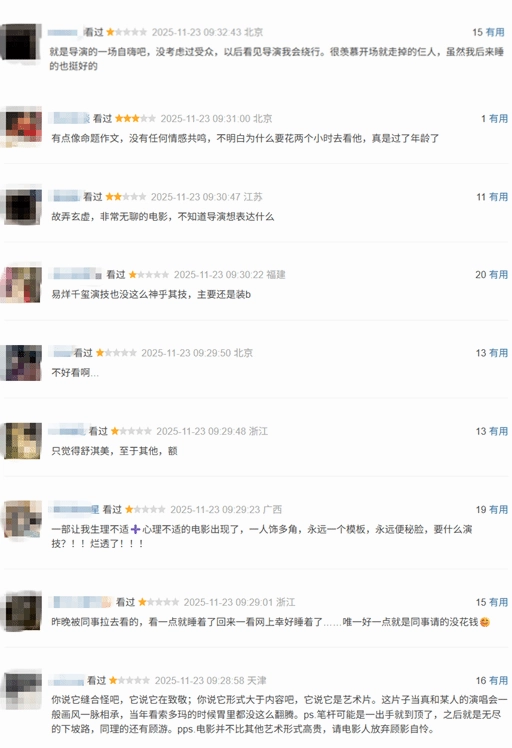512x748 pixels.
Task: Open the avatar of the first Beijing reviewer
Action: [20, 42]
